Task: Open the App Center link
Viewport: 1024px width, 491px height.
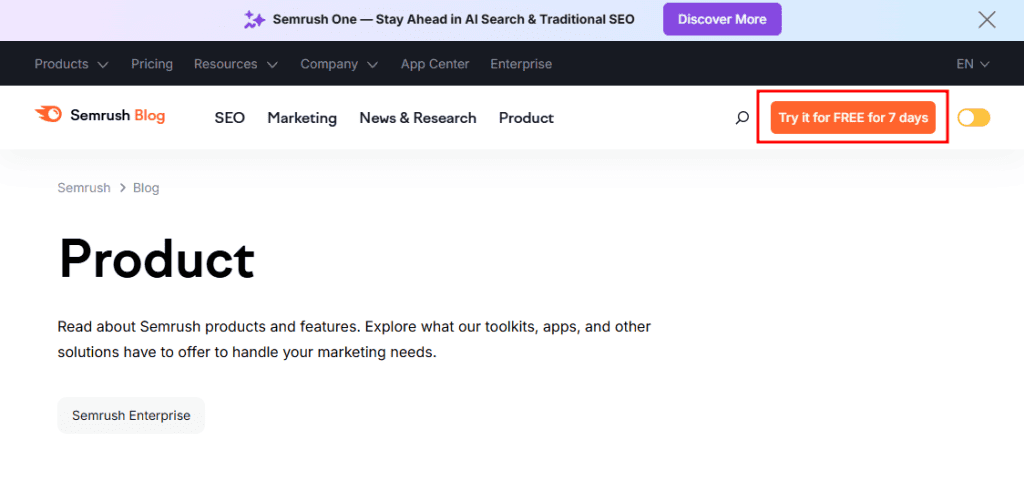Action: pos(435,64)
